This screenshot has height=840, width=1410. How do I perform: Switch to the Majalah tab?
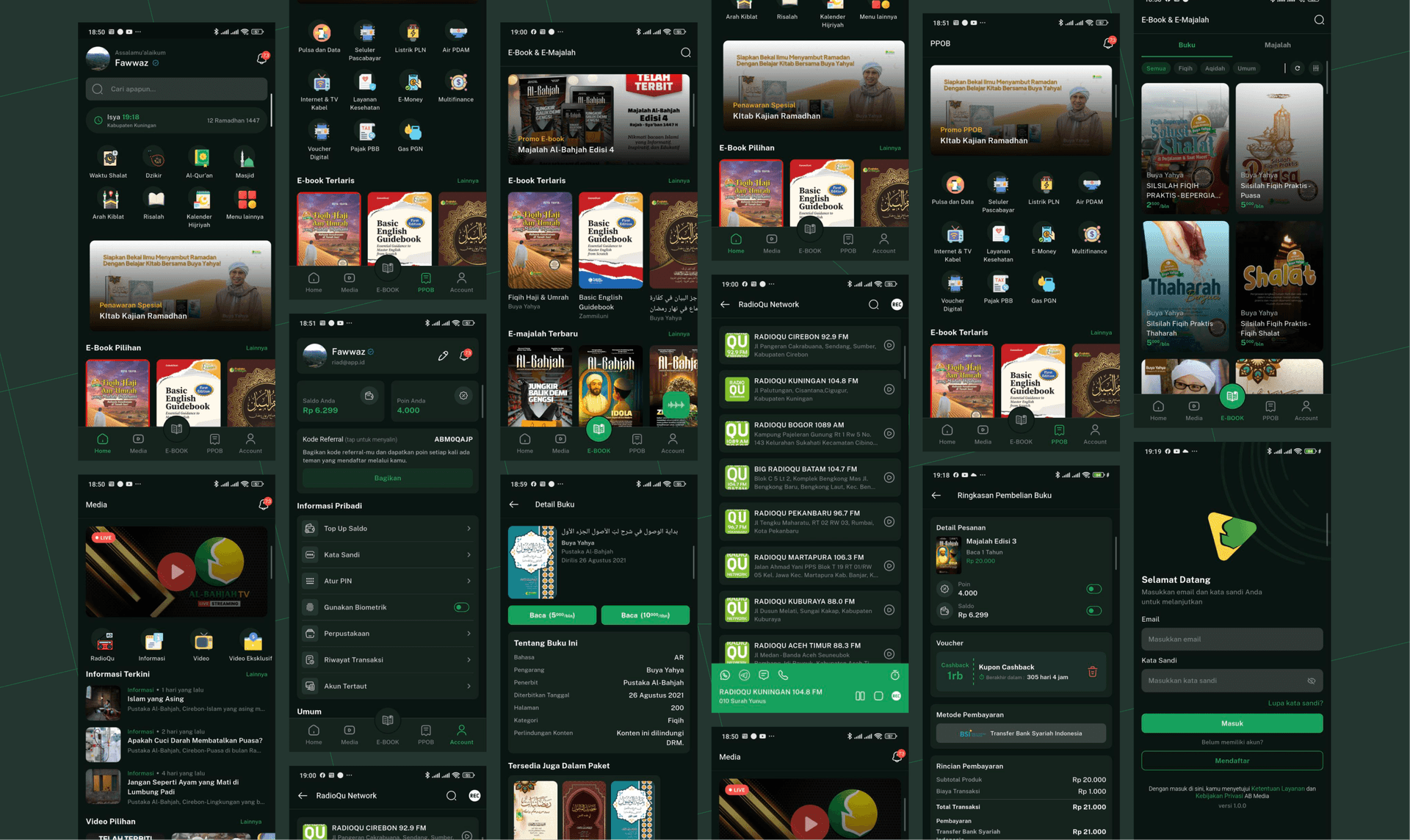point(1278,45)
